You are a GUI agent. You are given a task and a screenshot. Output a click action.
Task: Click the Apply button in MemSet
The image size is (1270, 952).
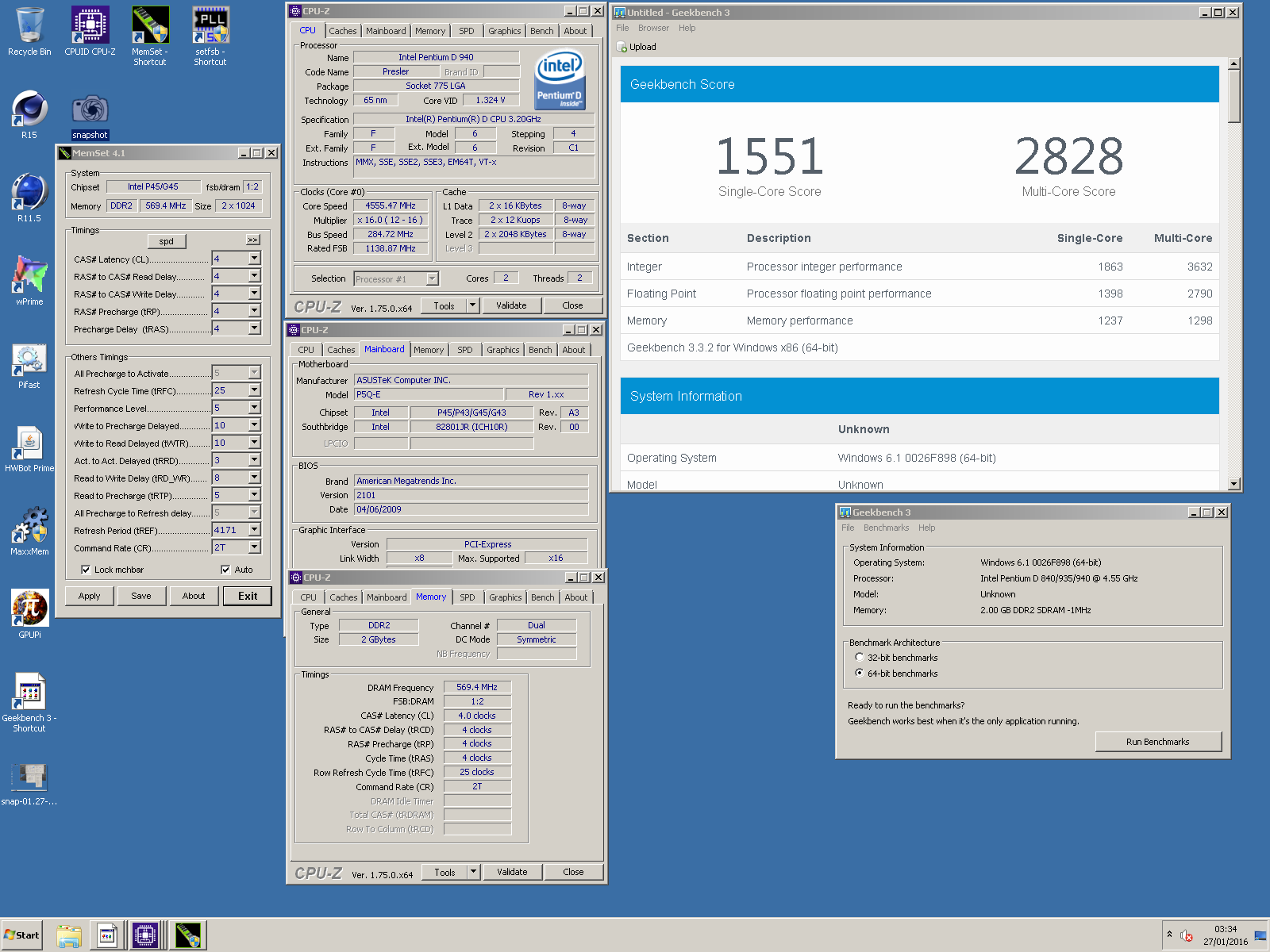pos(90,596)
